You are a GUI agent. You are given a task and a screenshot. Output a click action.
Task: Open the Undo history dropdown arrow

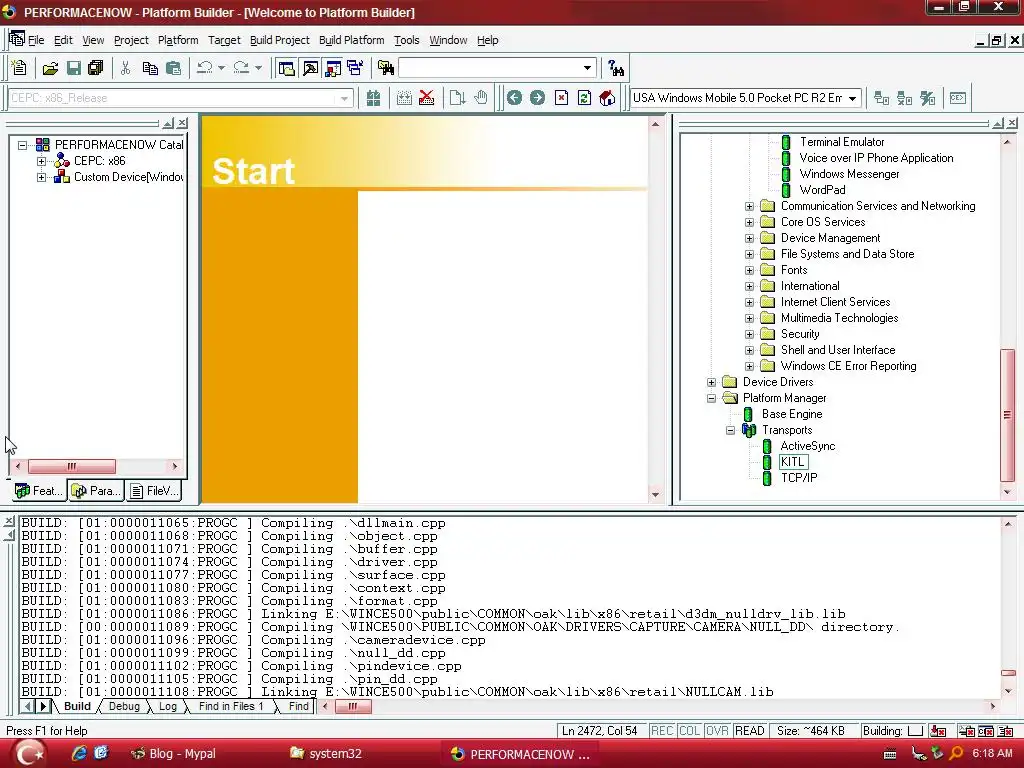point(221,68)
